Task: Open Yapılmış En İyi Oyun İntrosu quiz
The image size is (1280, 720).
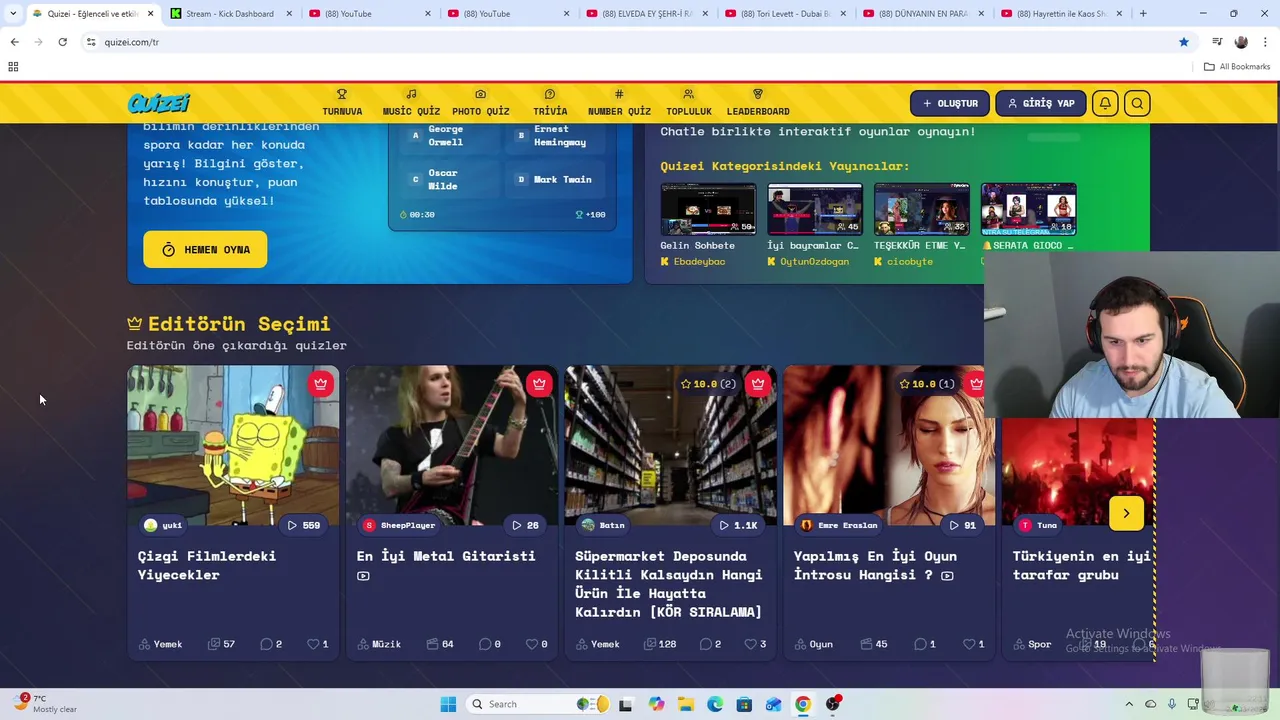Action: 875,565
